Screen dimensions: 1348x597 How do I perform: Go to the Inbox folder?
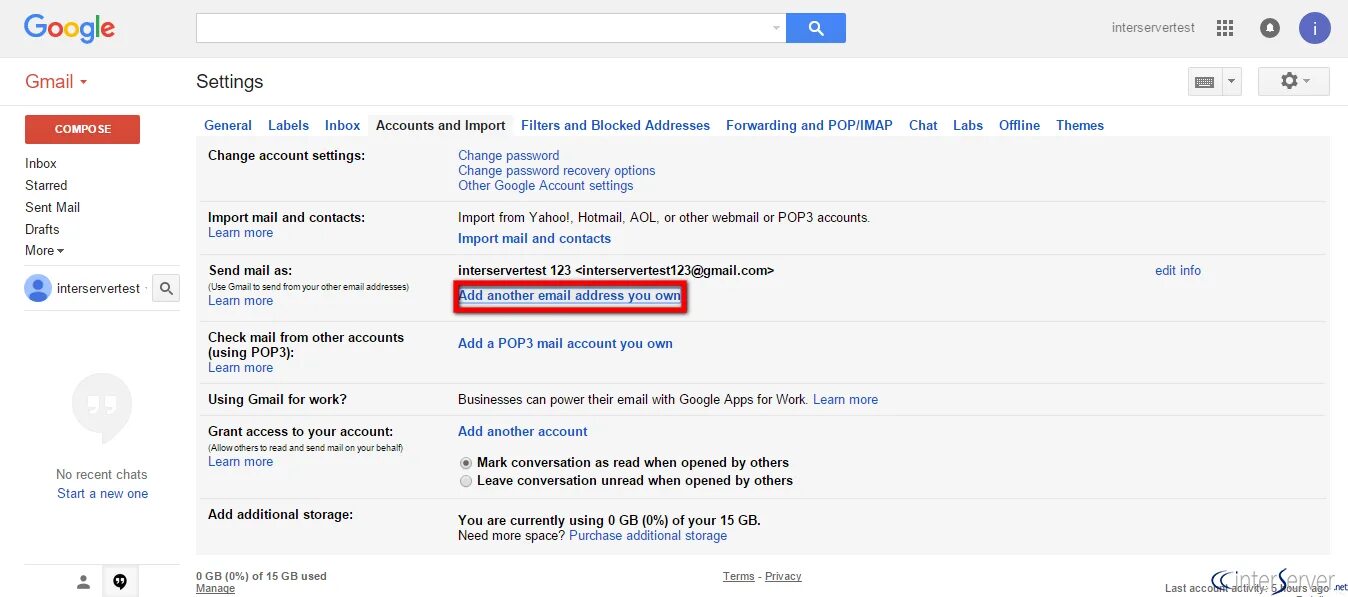(x=41, y=163)
